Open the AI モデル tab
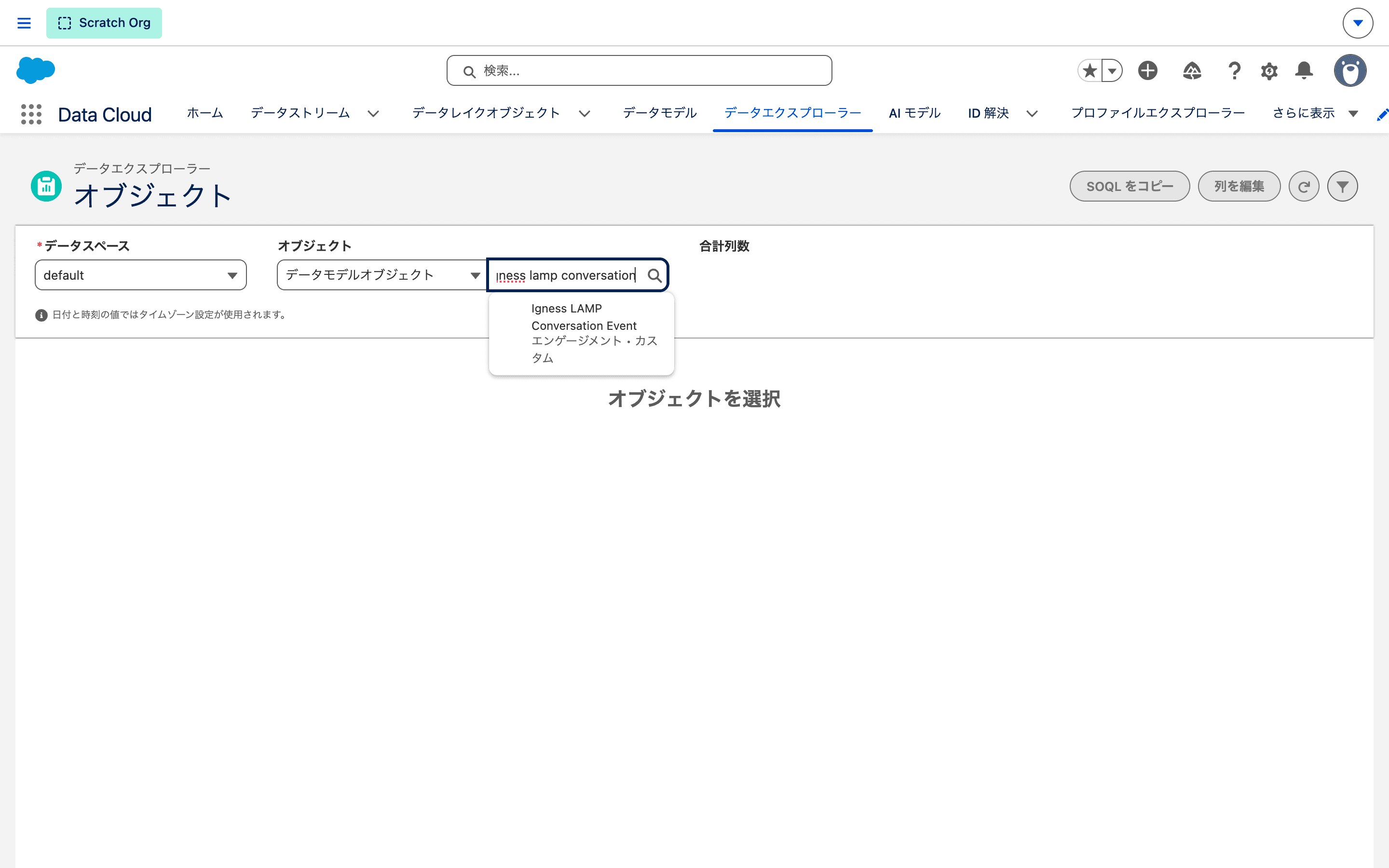This screenshot has height=868, width=1389. (914, 113)
